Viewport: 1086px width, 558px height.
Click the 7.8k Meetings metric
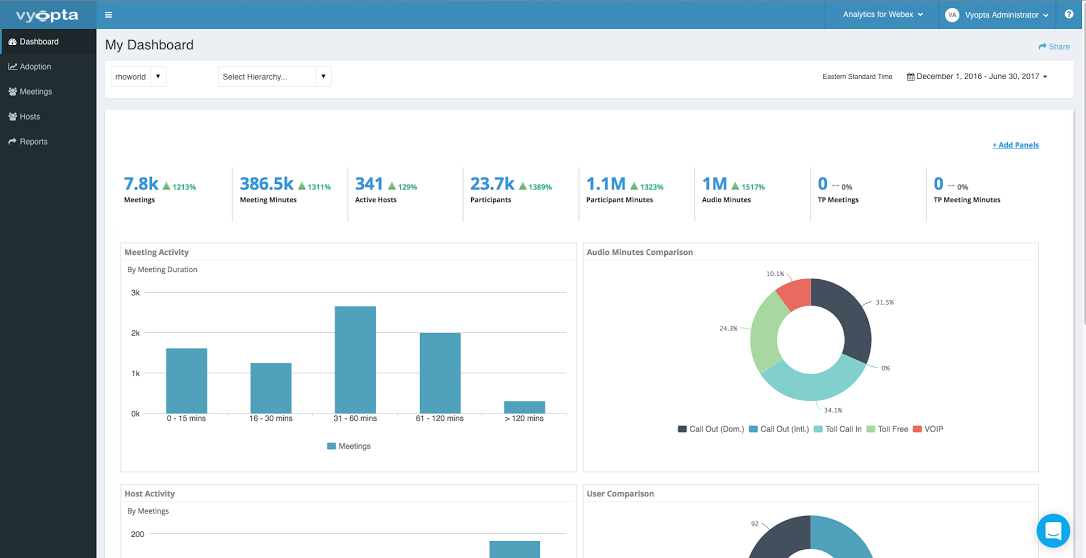[160, 189]
